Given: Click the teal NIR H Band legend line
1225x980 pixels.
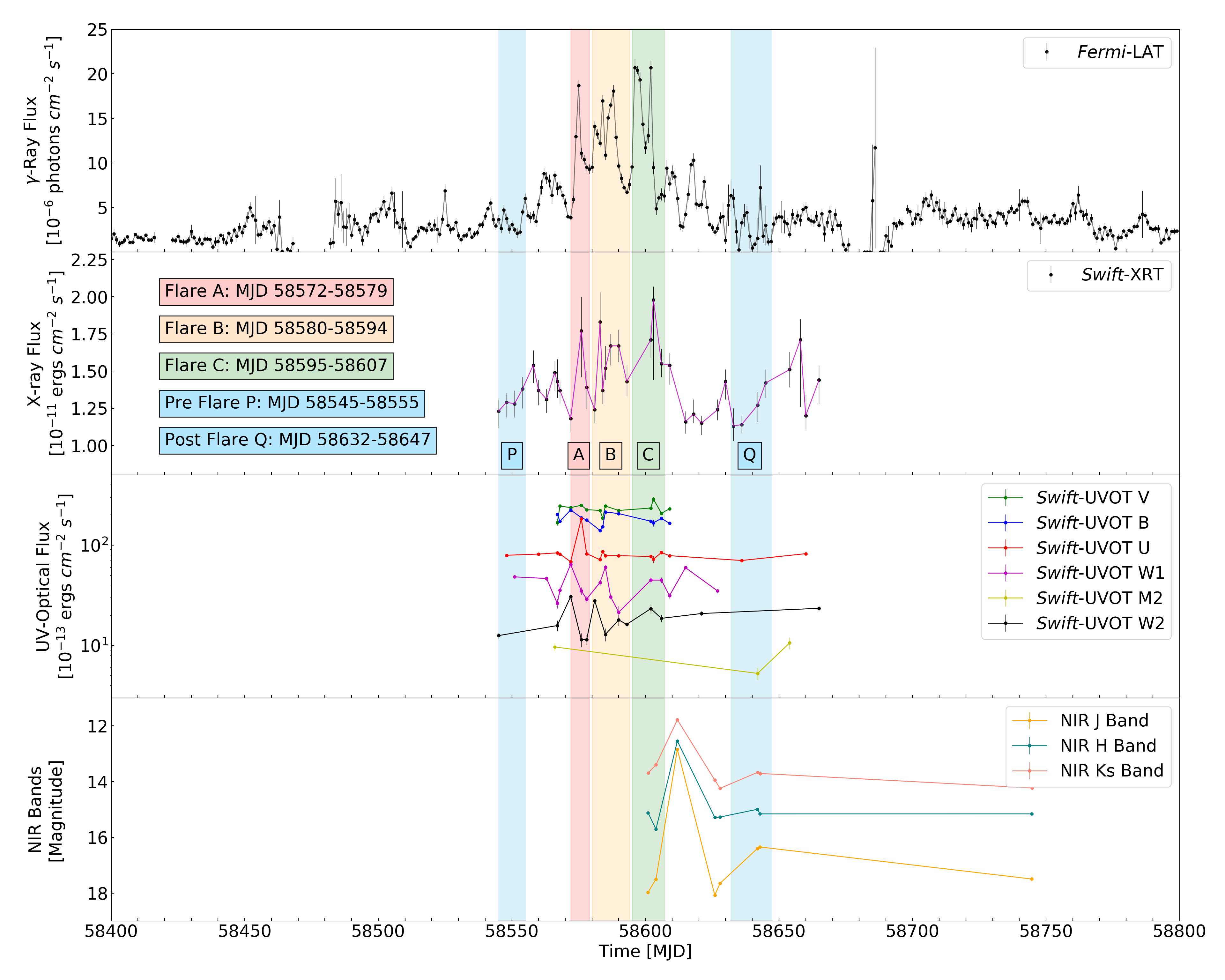Looking at the screenshot, I should pyautogui.click(x=1029, y=746).
